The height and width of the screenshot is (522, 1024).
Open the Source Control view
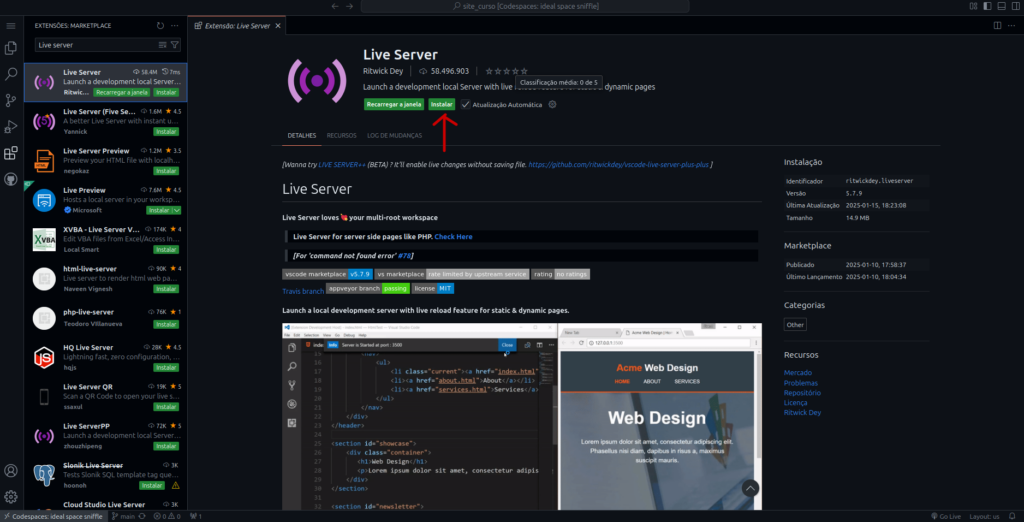(10, 101)
